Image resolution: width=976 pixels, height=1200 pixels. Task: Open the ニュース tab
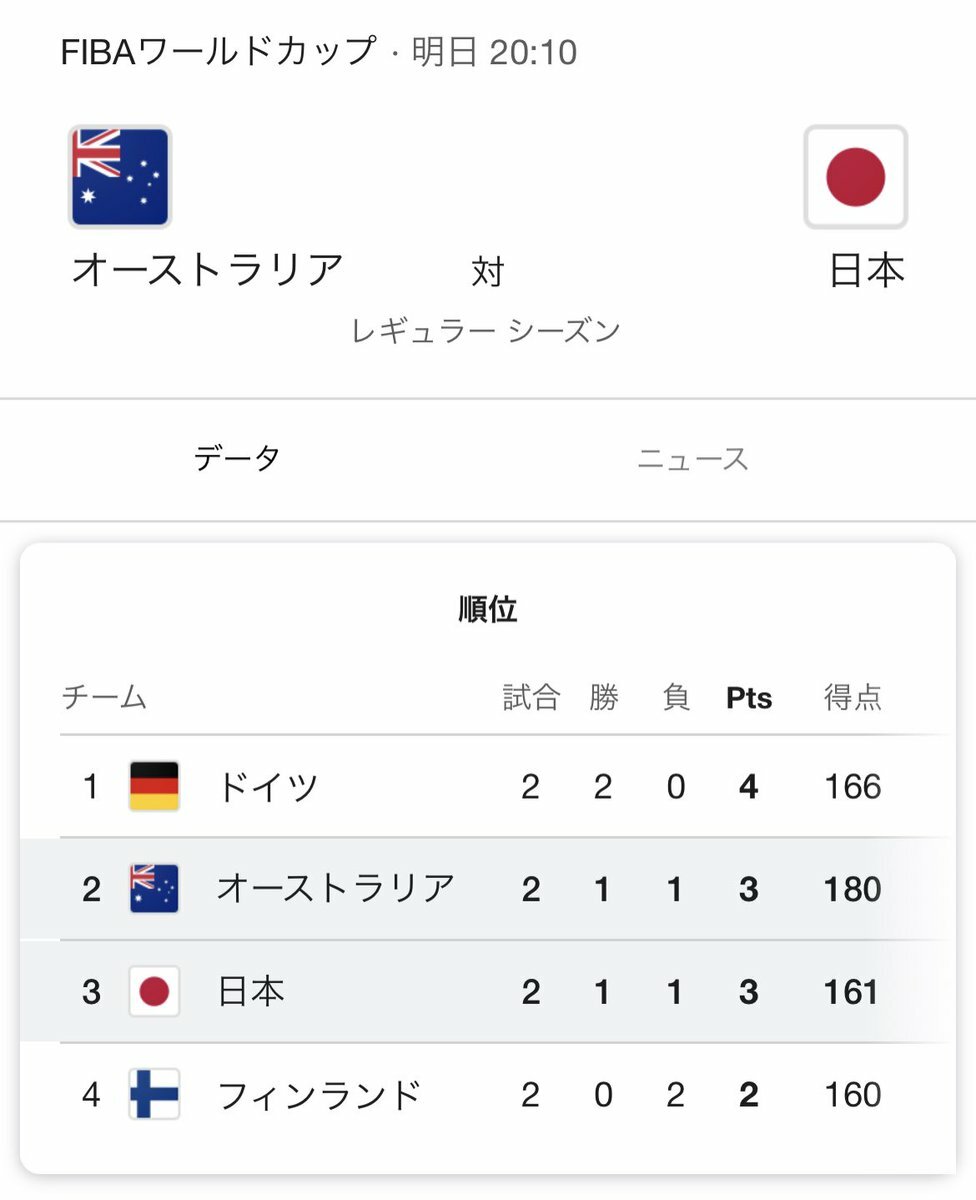click(692, 459)
